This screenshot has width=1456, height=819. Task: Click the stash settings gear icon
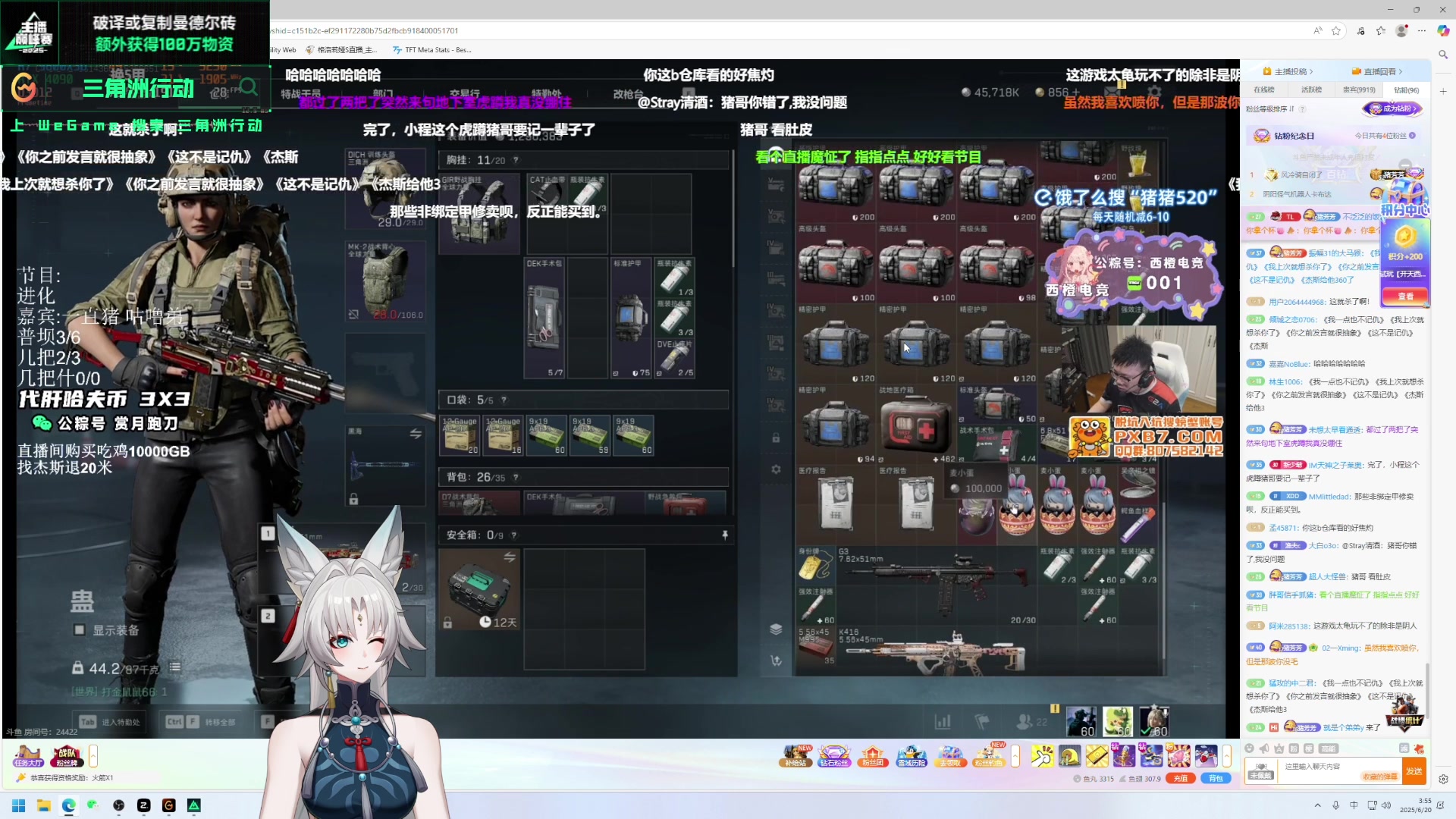click(776, 469)
